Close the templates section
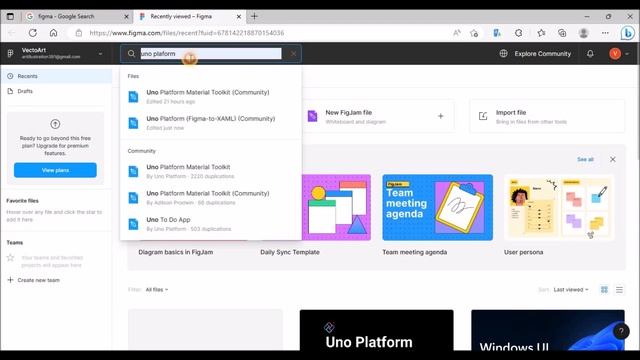Viewport: 640px width, 360px height. pos(613,159)
